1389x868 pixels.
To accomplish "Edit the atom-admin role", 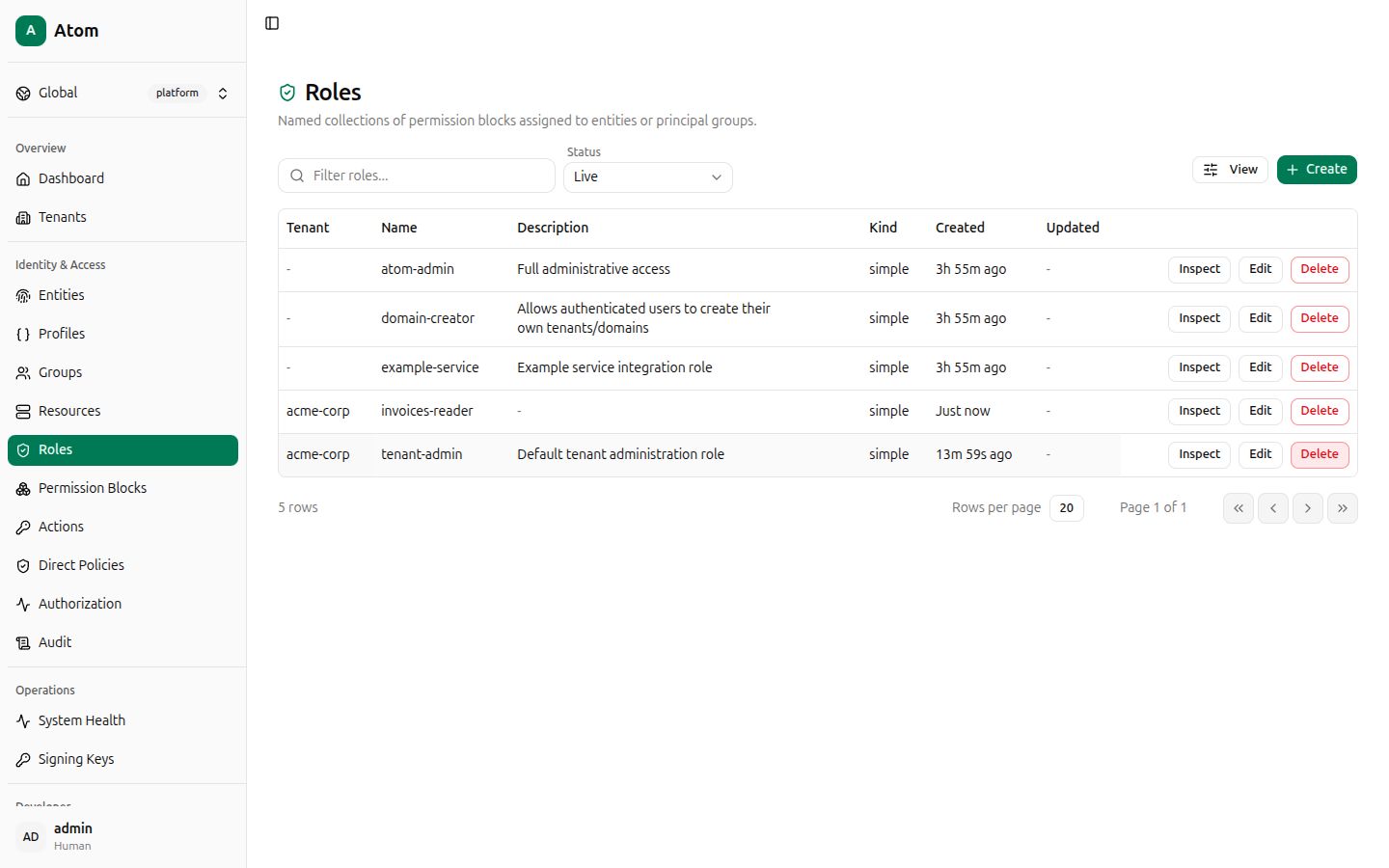I will (x=1260, y=270).
